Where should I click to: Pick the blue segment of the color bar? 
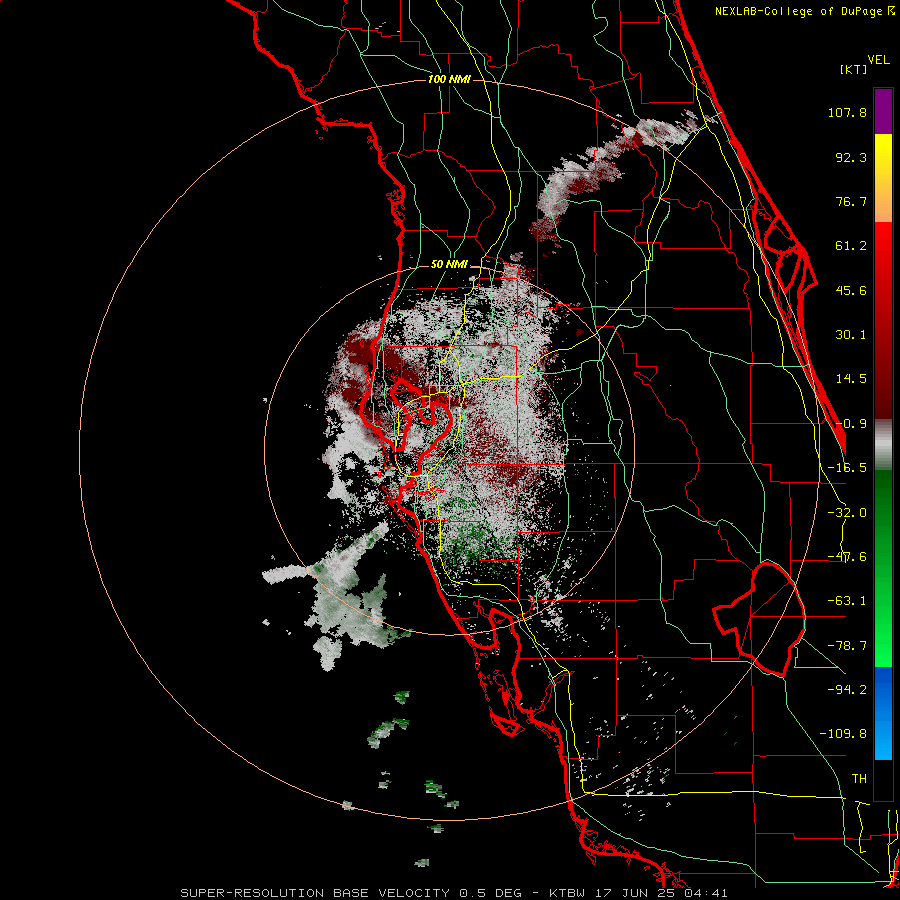(x=883, y=713)
